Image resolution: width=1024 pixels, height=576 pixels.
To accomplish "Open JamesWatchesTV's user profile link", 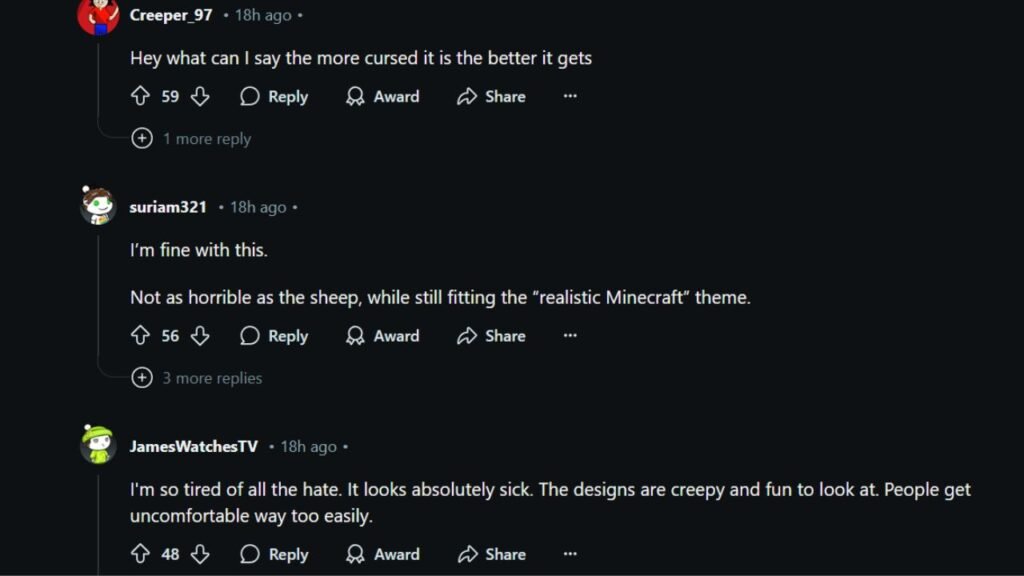I will coord(193,447).
